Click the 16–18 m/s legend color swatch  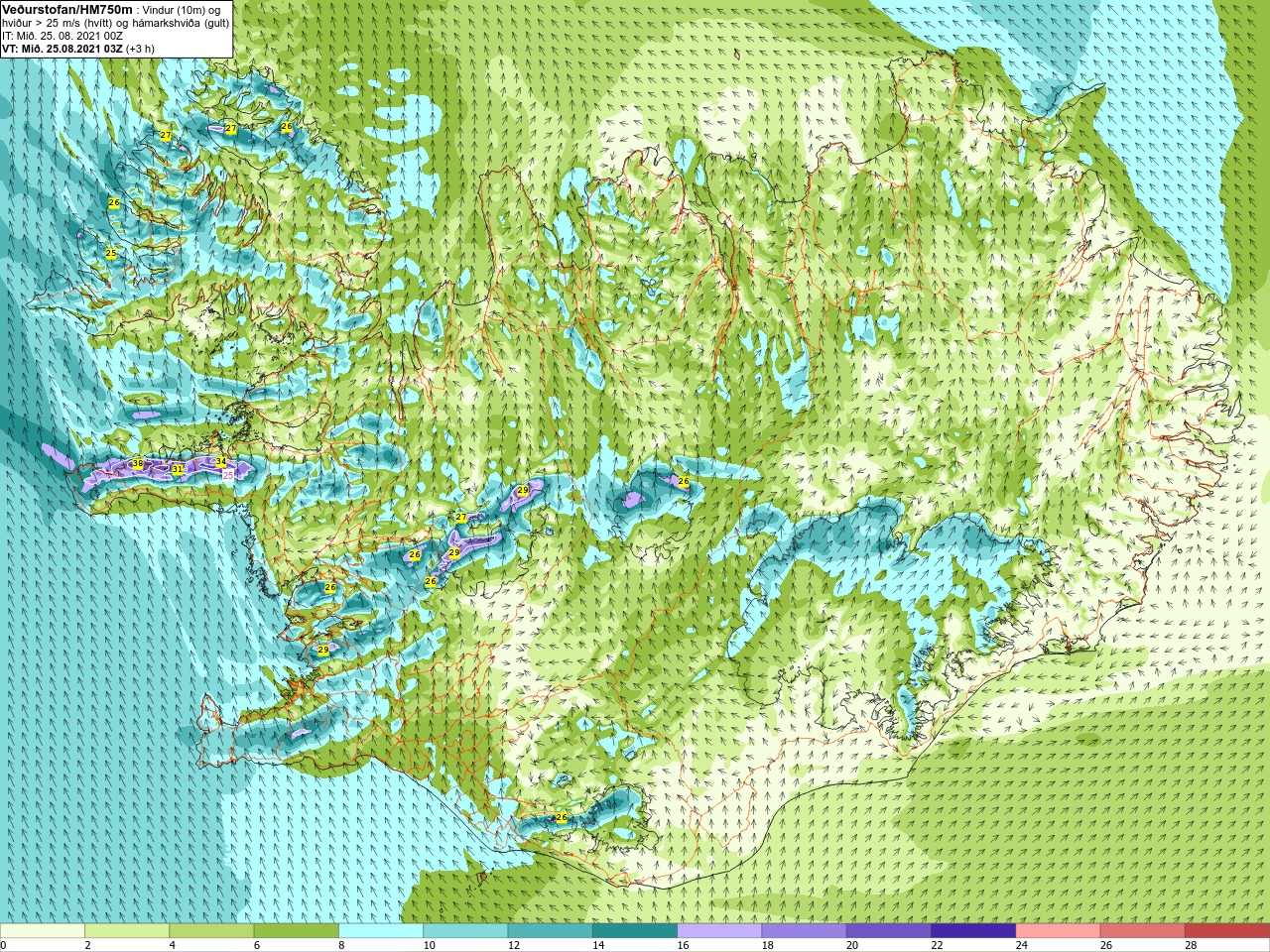719,931
